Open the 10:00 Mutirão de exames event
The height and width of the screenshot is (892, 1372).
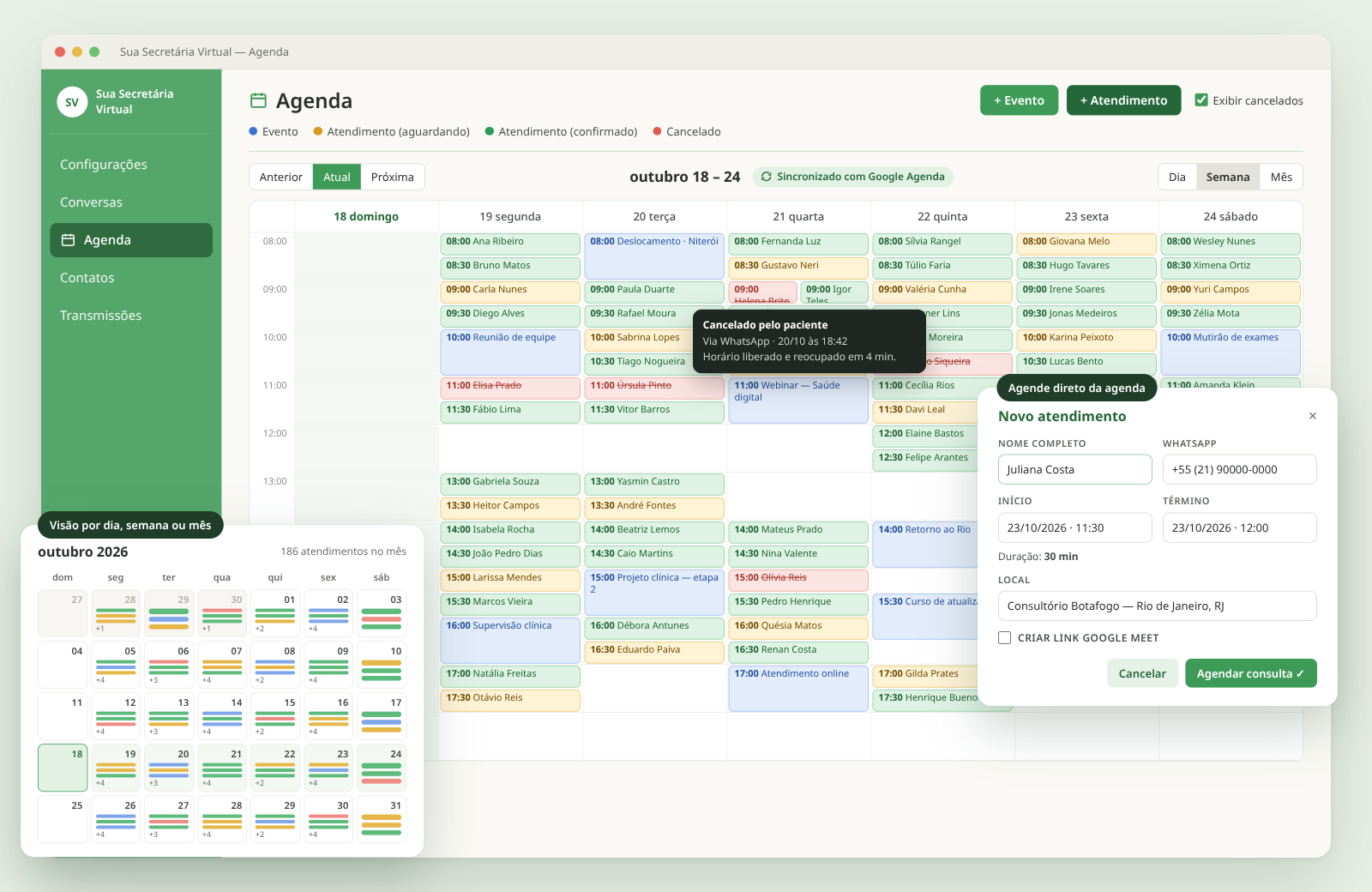click(1231, 352)
